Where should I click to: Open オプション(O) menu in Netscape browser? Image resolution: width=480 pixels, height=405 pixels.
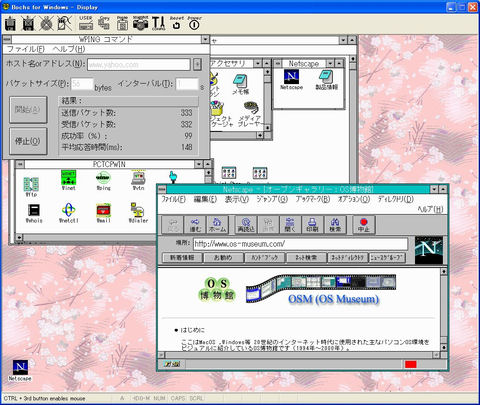click(354, 199)
